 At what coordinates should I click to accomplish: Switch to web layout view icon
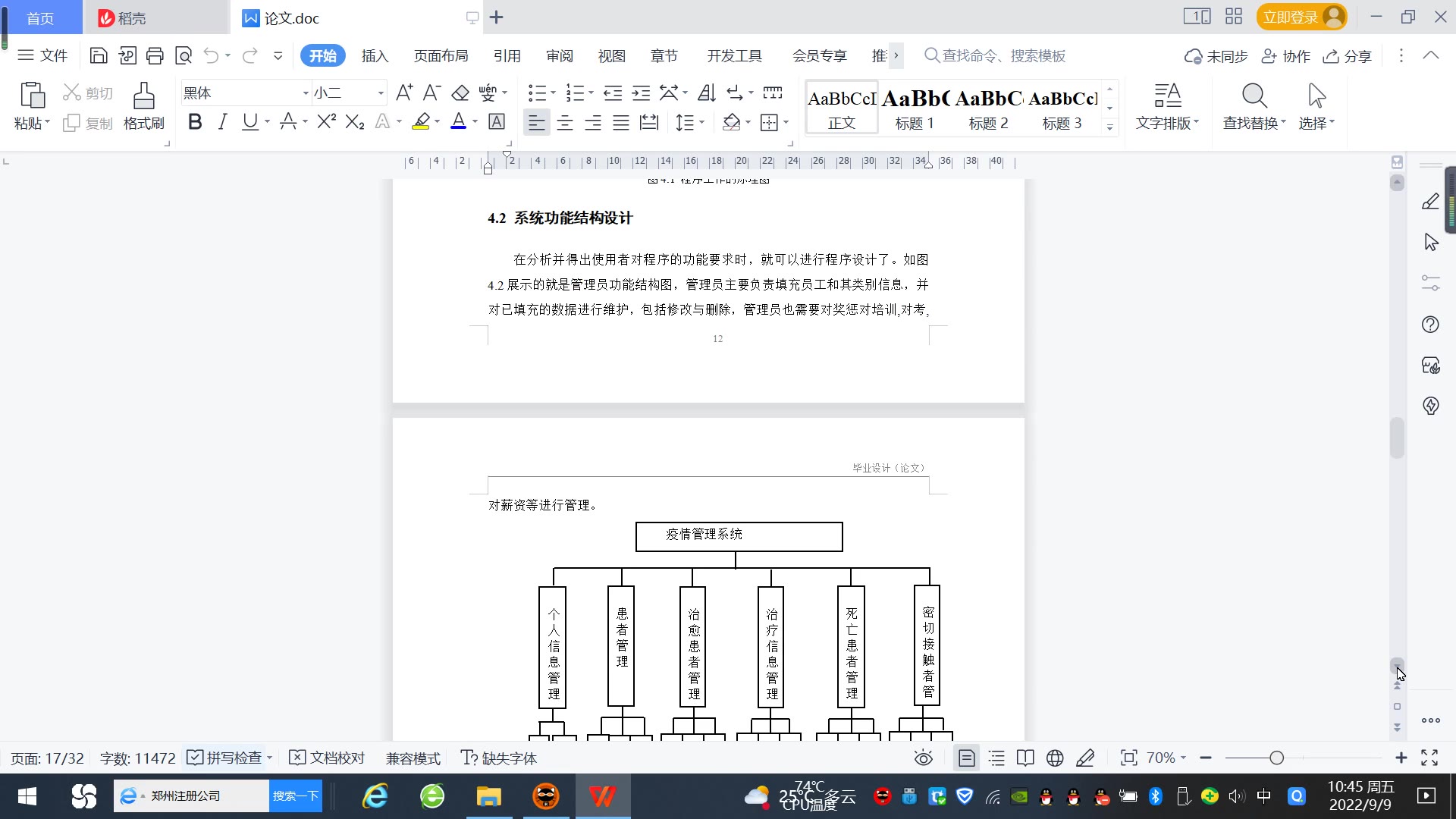1055,758
